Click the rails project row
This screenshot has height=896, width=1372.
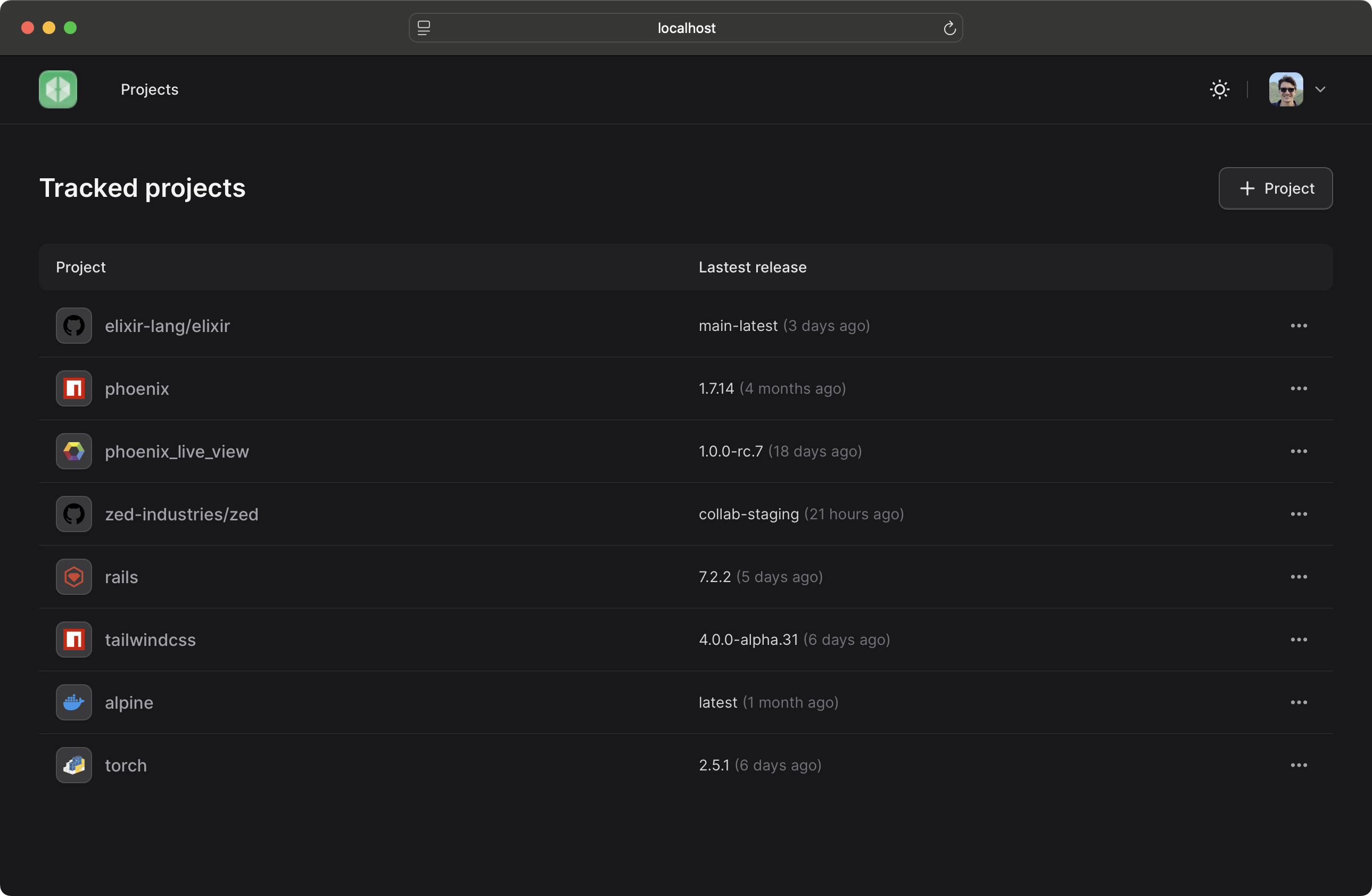[x=686, y=576]
